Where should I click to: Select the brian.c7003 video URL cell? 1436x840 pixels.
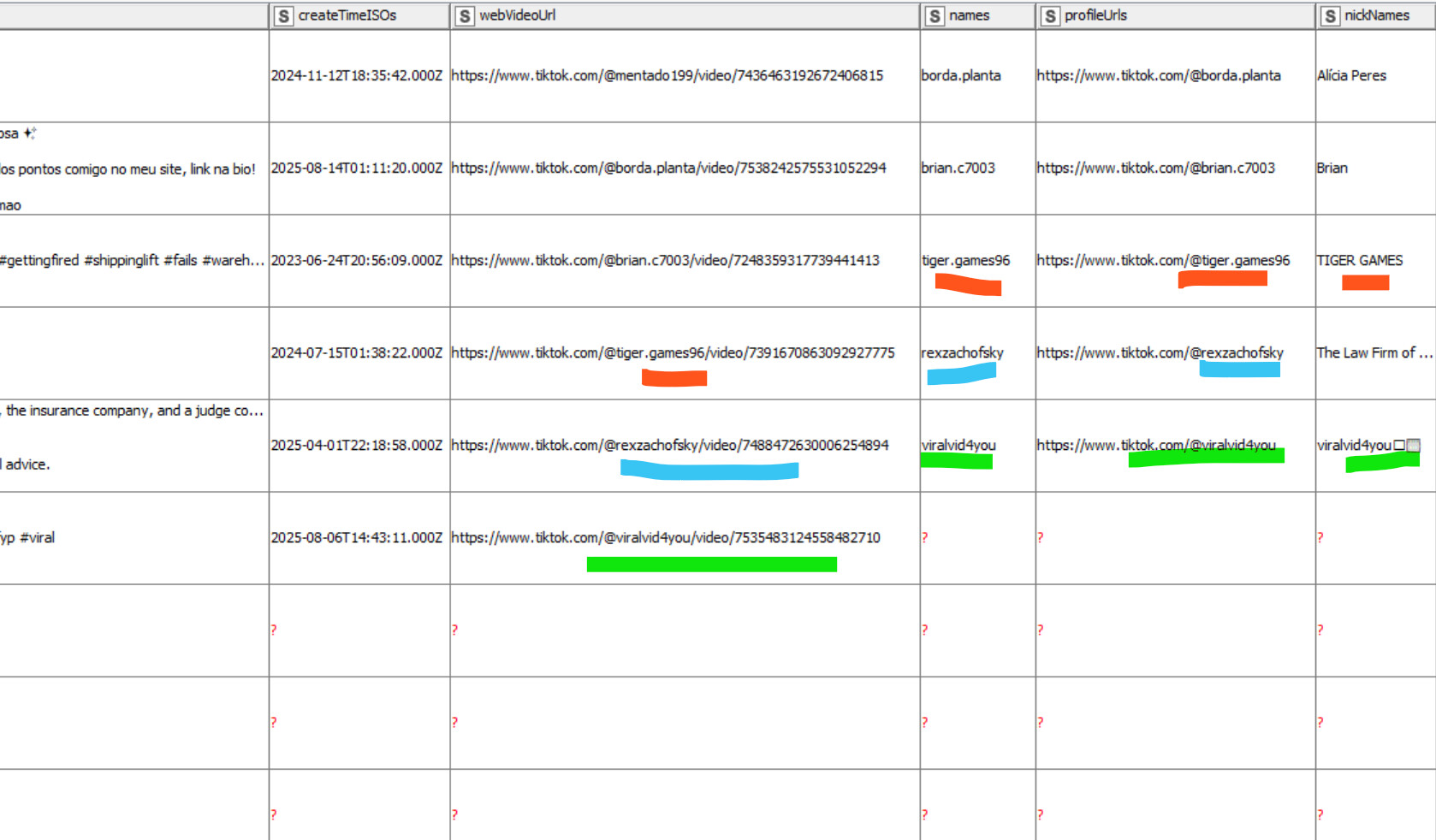point(665,261)
